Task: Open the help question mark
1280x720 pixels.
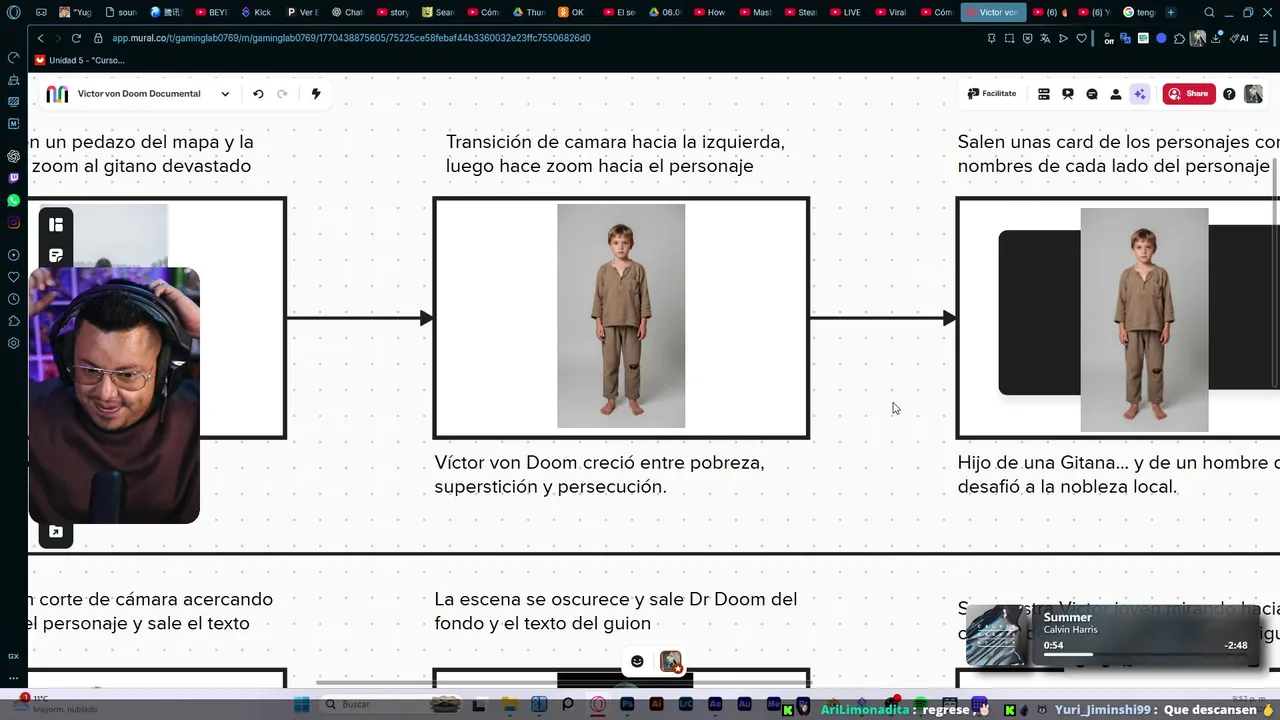Action: [x=1229, y=94]
